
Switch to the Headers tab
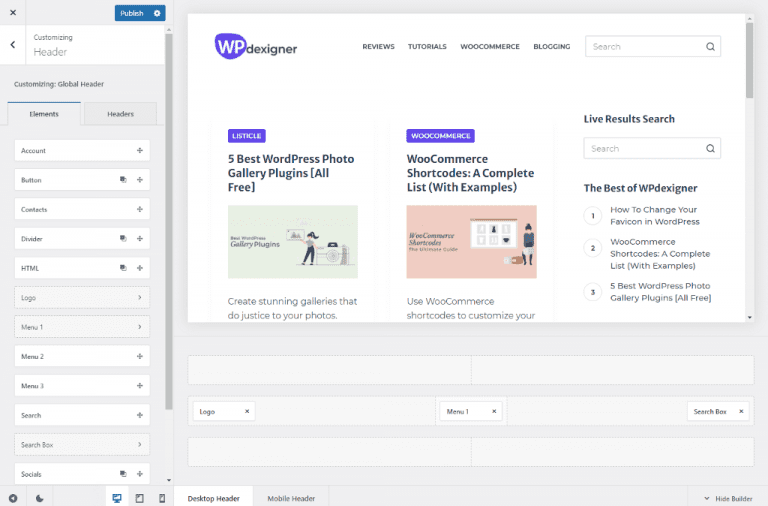coord(120,114)
